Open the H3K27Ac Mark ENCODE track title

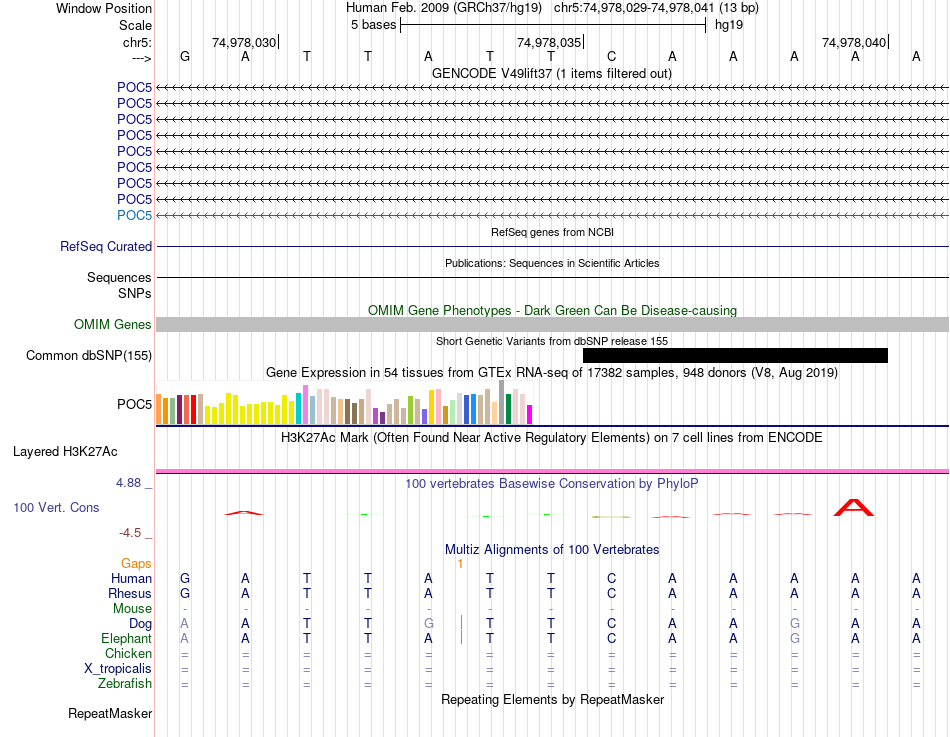[x=552, y=438]
